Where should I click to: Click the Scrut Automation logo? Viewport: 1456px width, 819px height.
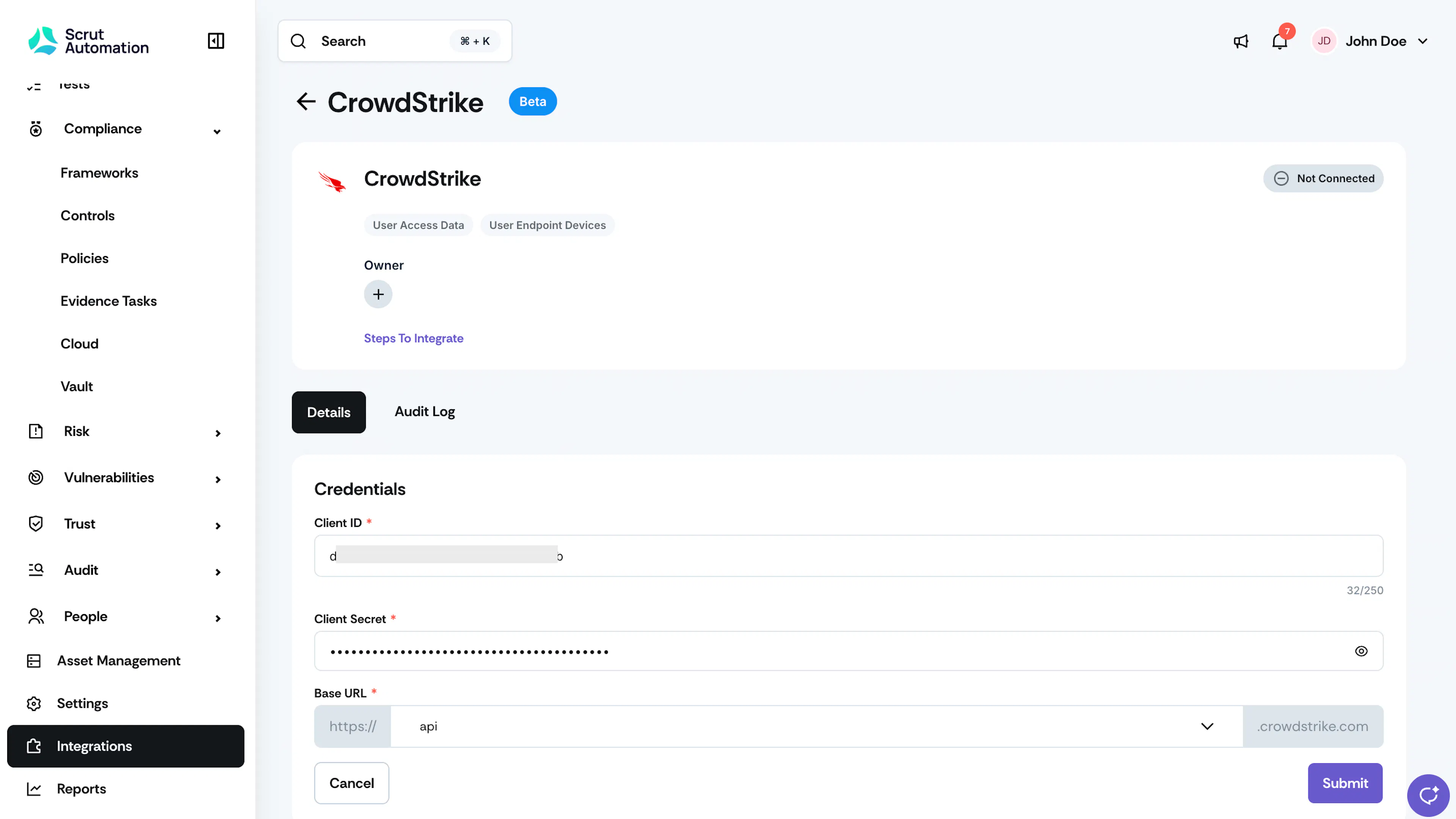[89, 41]
